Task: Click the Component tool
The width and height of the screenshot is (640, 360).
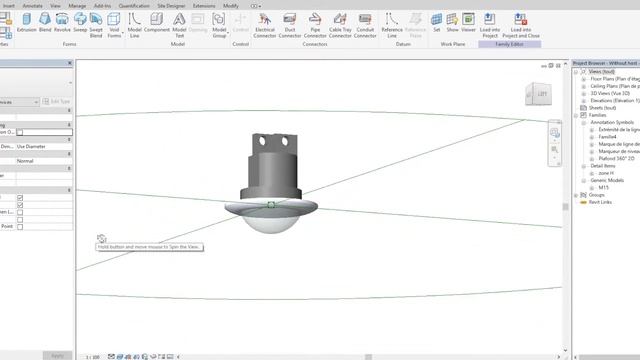Action: 157,22
